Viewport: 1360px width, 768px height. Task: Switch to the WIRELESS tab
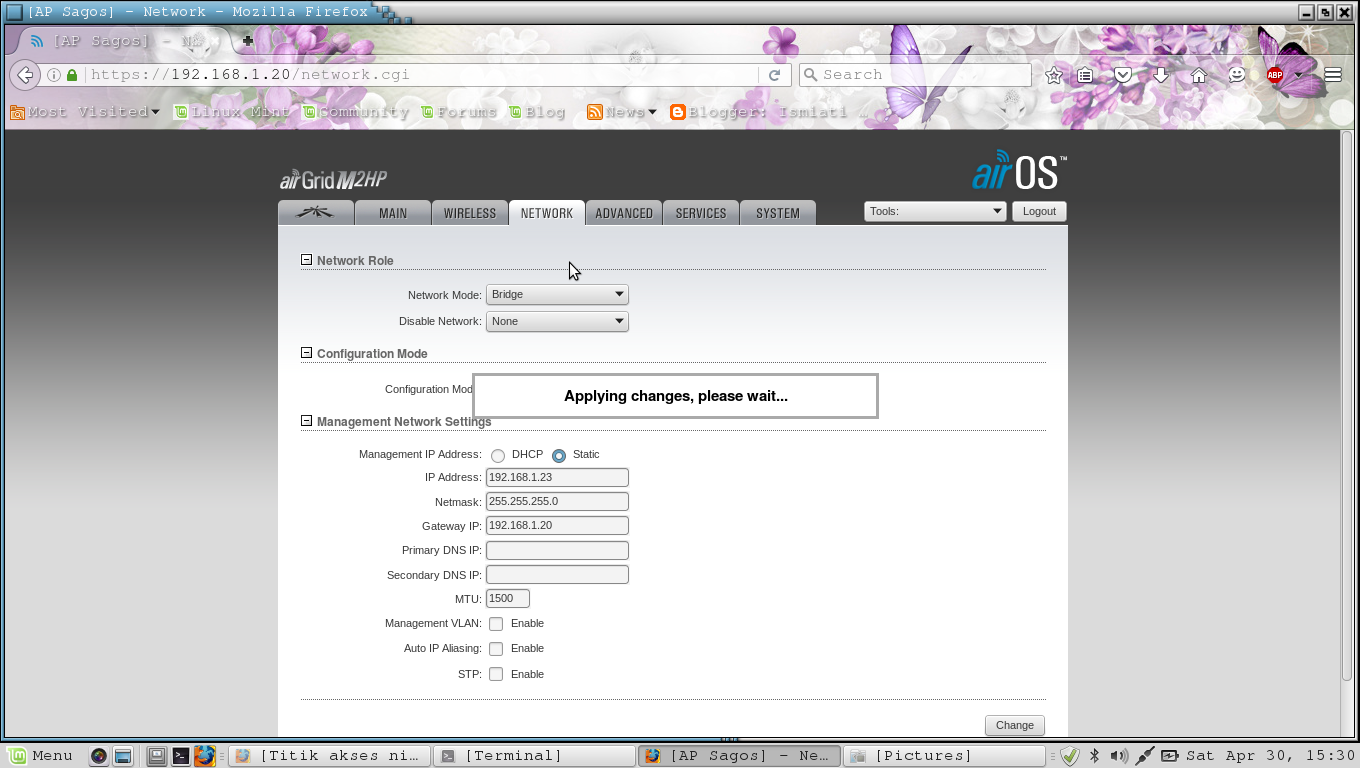[x=469, y=212]
